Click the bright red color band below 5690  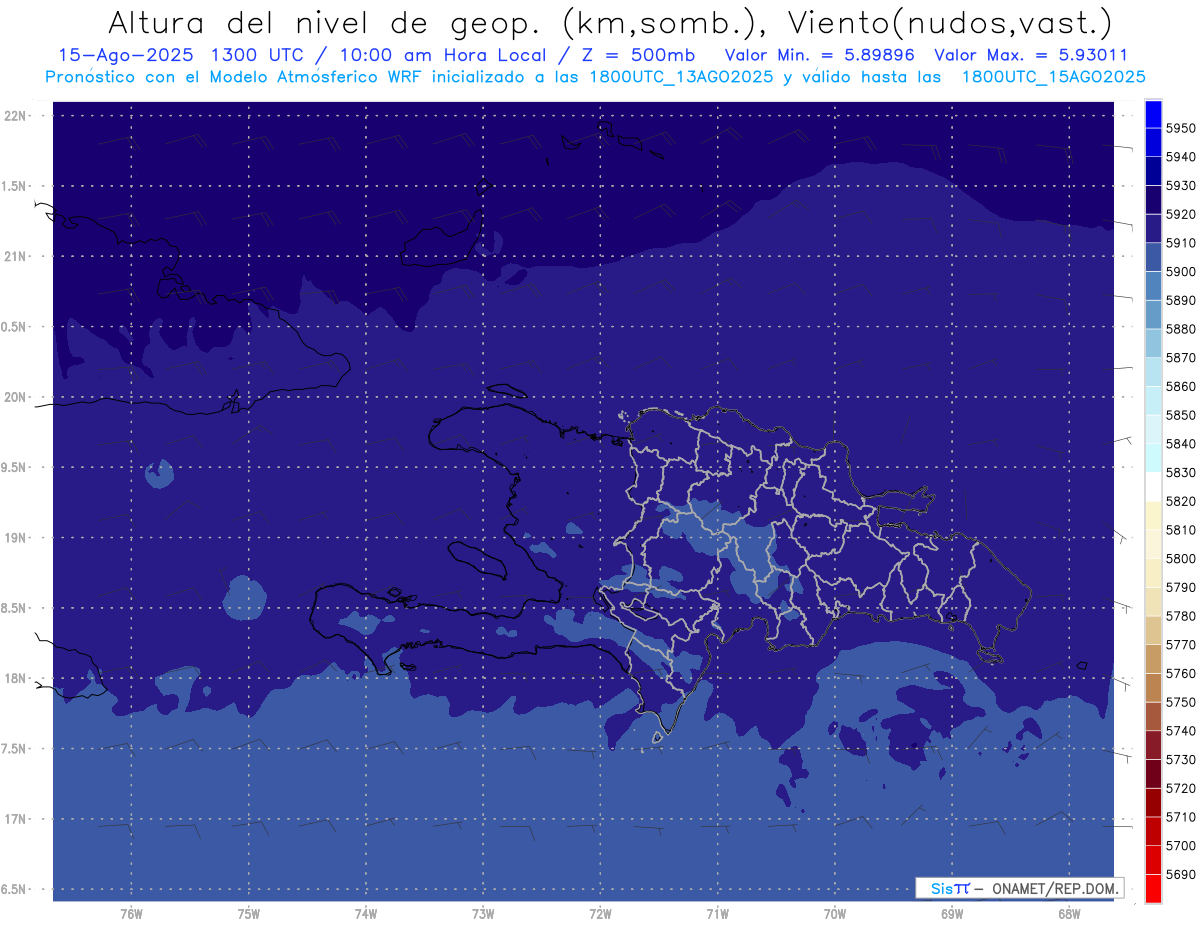(1152, 889)
